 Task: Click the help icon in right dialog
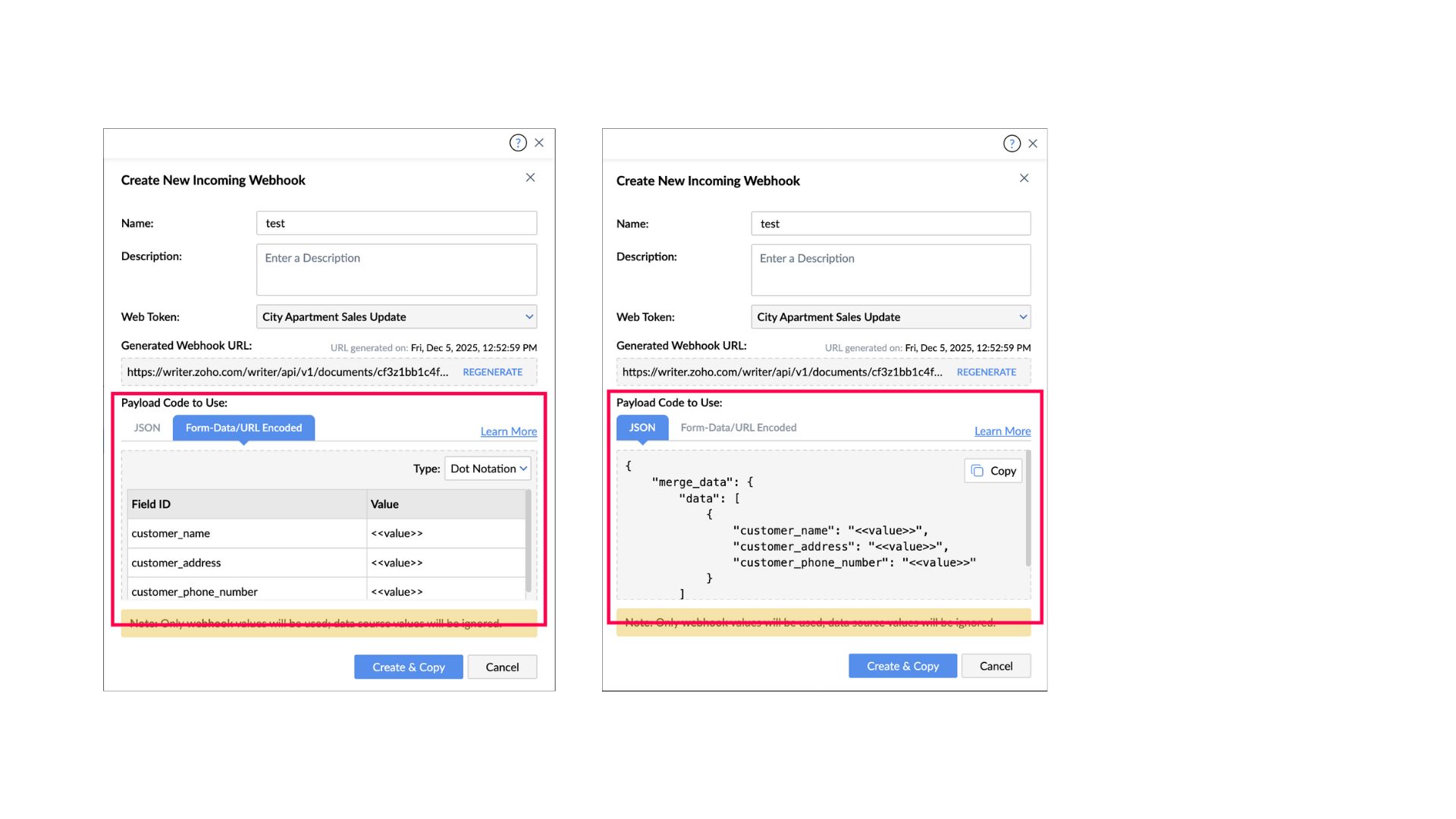[x=1012, y=143]
